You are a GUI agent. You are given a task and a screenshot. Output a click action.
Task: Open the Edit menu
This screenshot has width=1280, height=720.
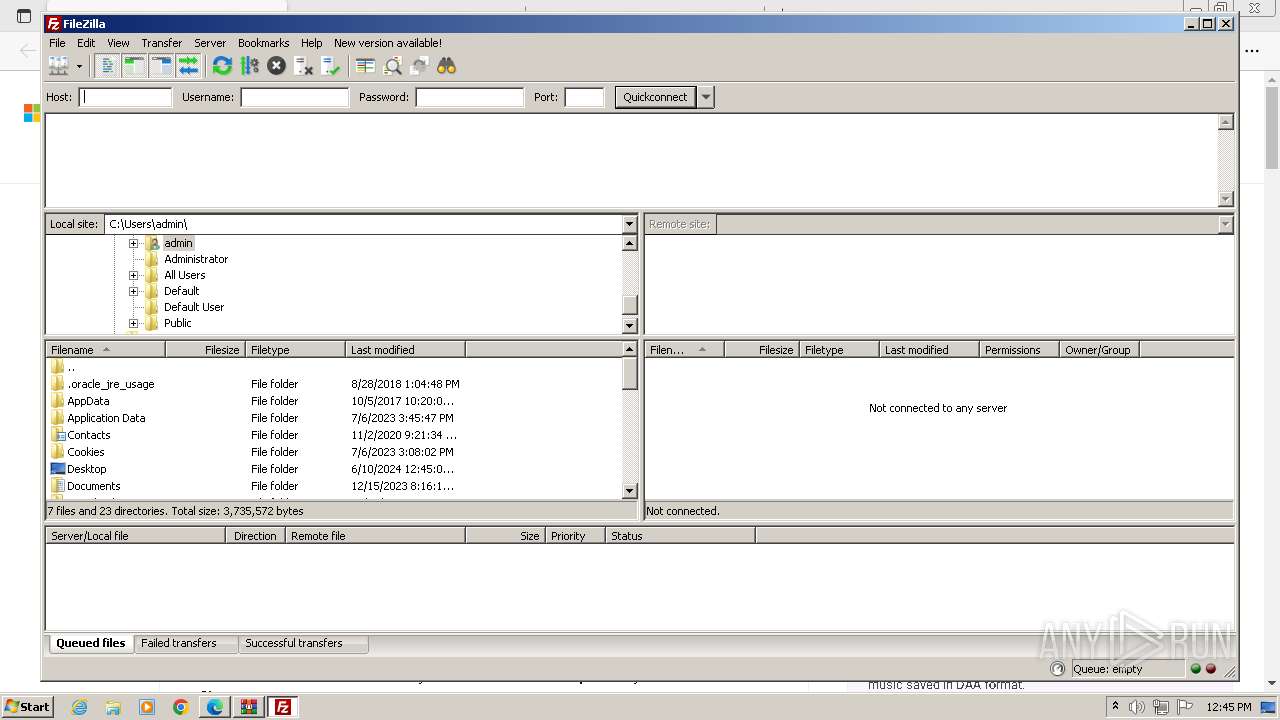[86, 43]
